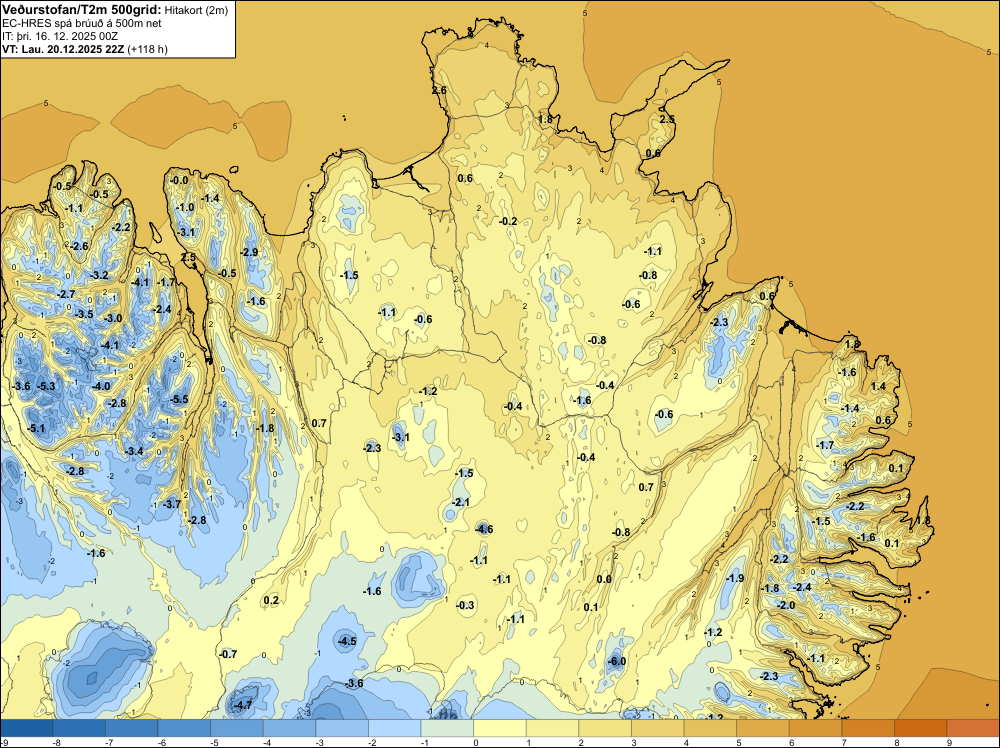The height and width of the screenshot is (748, 1000).
Task: Click the valid time 'VT: Lau. 20.12.2025 22Z'
Action: tap(63, 49)
